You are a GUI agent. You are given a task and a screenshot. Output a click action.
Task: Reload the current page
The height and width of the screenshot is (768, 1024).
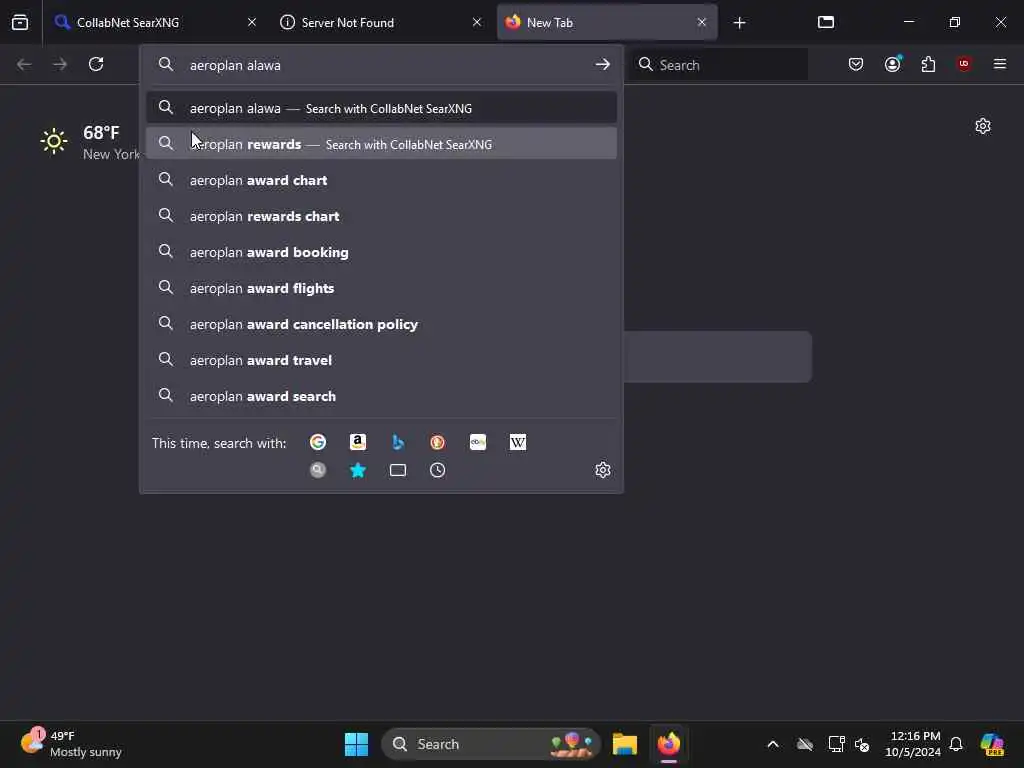pos(96,64)
